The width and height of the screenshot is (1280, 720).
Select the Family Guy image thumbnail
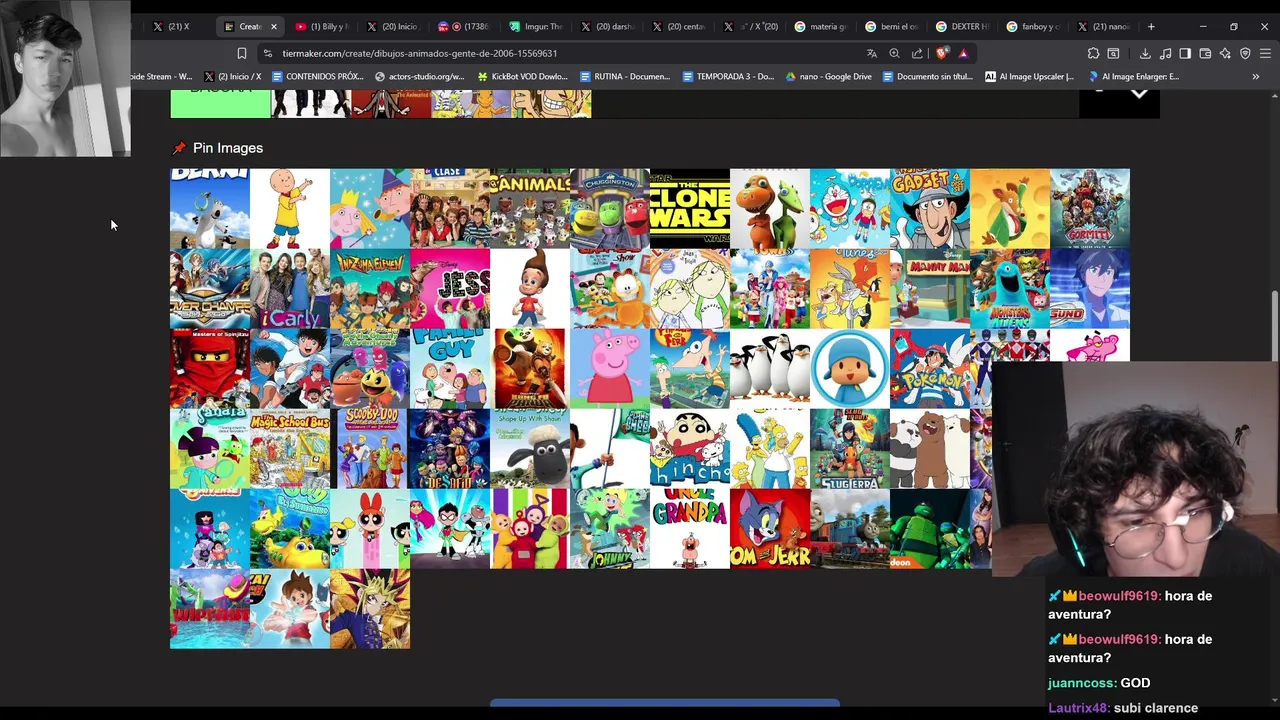(x=450, y=368)
